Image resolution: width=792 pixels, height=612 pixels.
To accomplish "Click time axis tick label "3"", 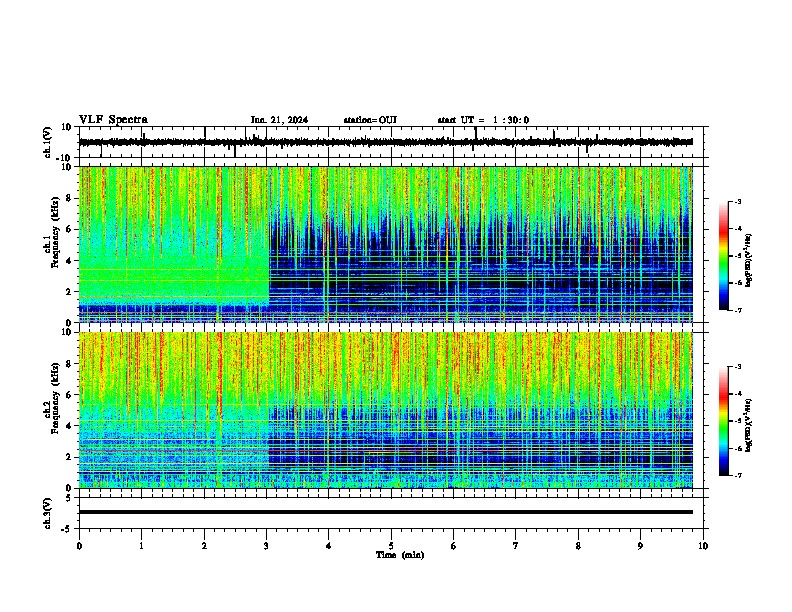I will click(266, 546).
